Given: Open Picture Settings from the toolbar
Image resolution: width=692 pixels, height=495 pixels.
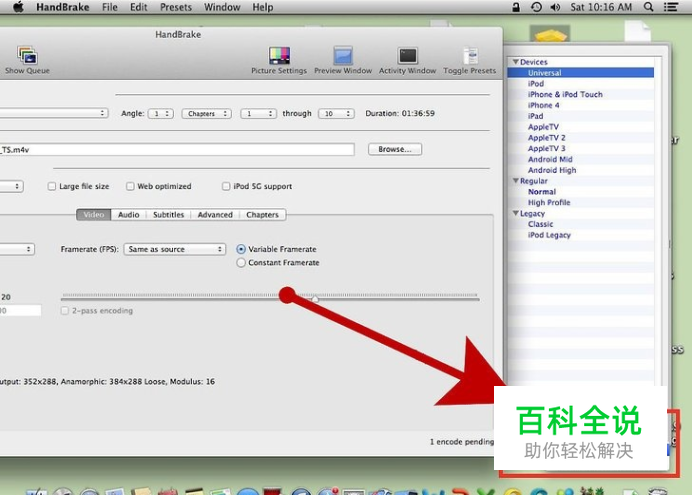Looking at the screenshot, I should (279, 60).
